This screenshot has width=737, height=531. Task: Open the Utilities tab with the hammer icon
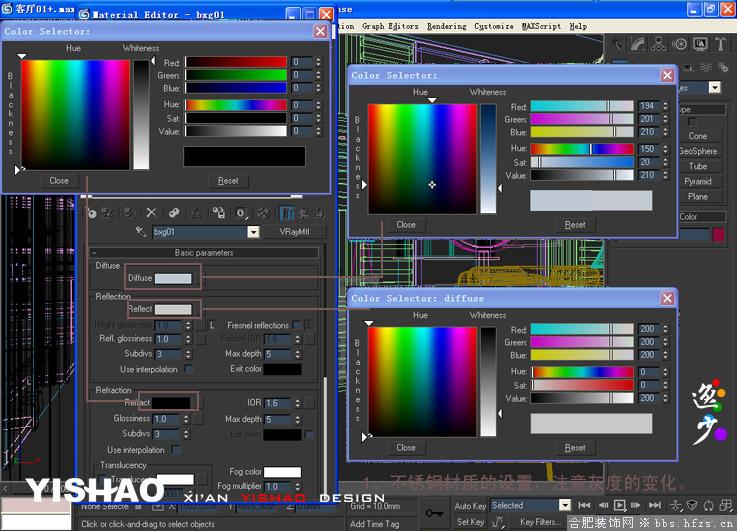coord(721,45)
